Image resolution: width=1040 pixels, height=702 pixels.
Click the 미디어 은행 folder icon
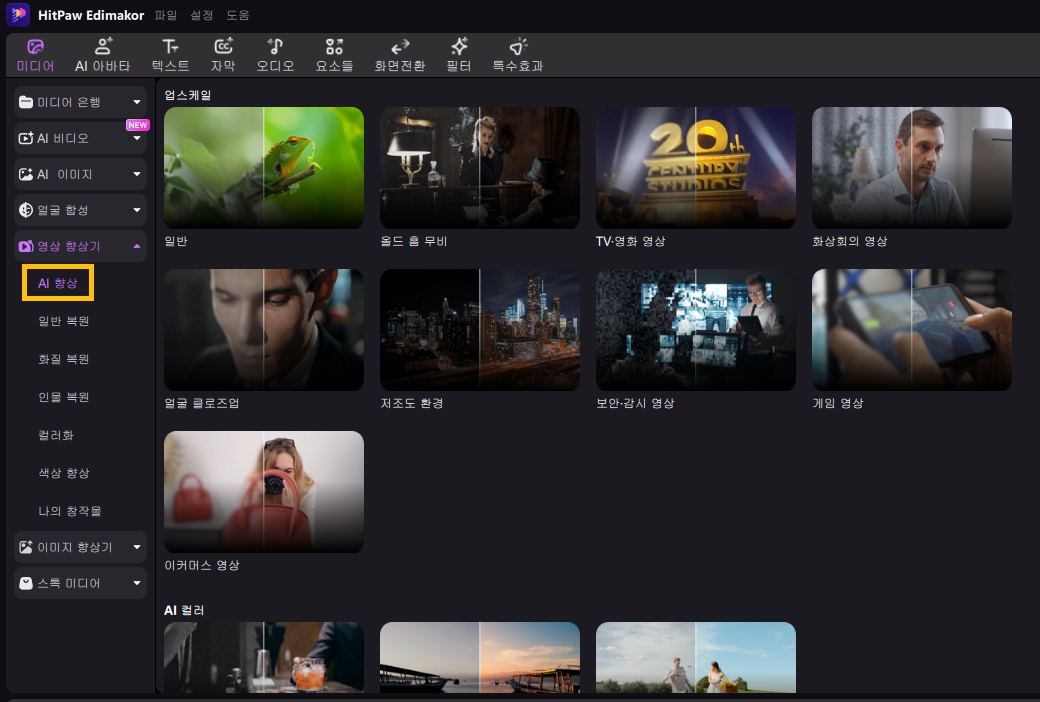coord(26,102)
